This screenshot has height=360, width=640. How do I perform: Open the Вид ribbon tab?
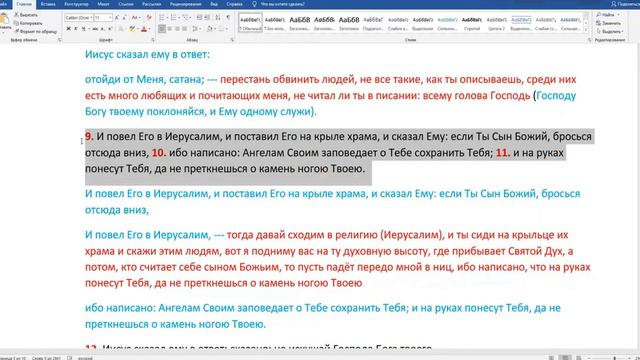pos(214,4)
